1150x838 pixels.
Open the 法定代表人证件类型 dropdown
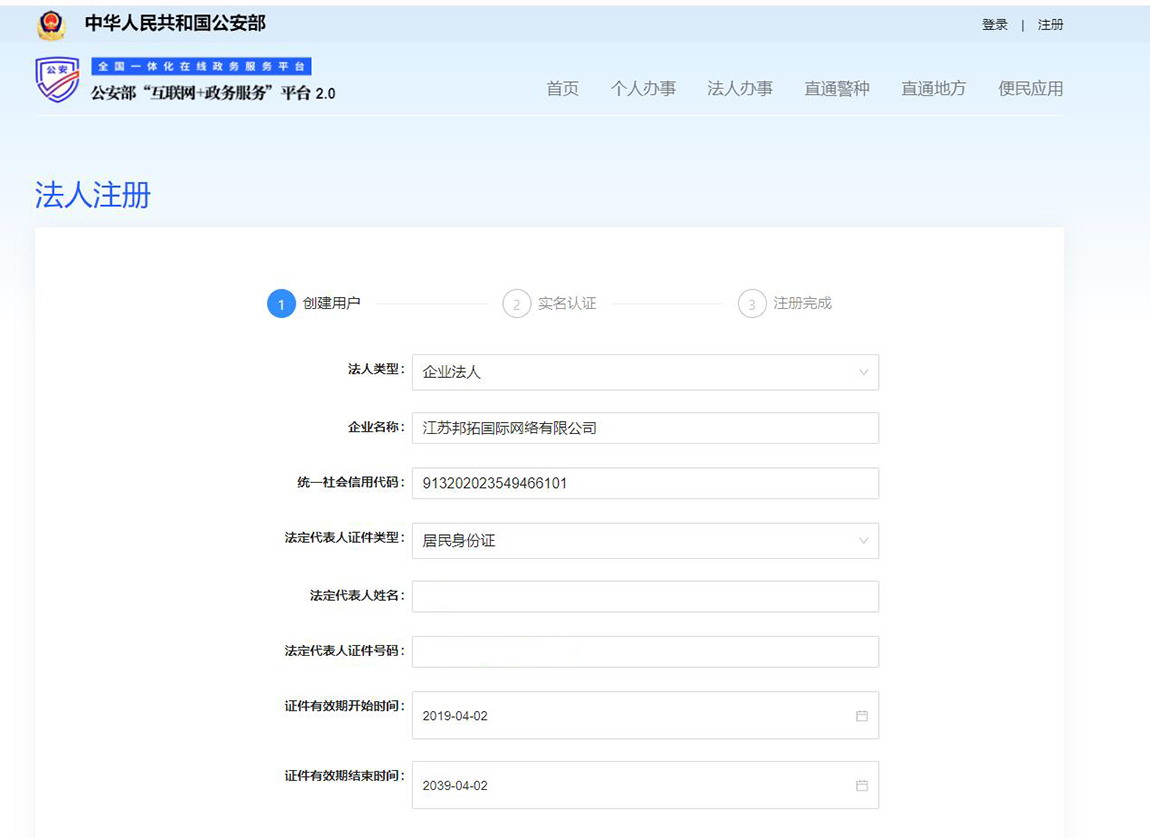645,541
